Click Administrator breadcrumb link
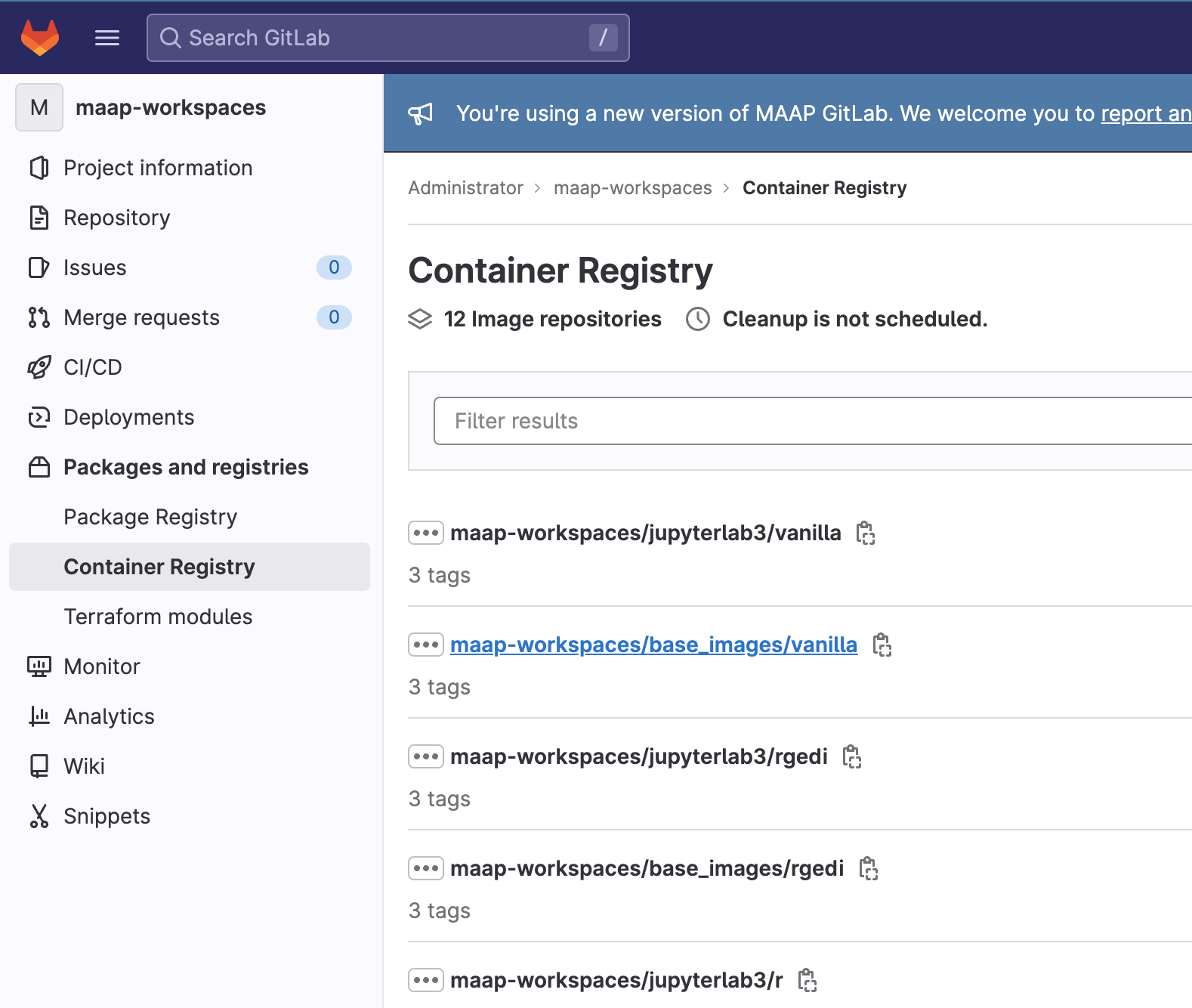 click(466, 187)
